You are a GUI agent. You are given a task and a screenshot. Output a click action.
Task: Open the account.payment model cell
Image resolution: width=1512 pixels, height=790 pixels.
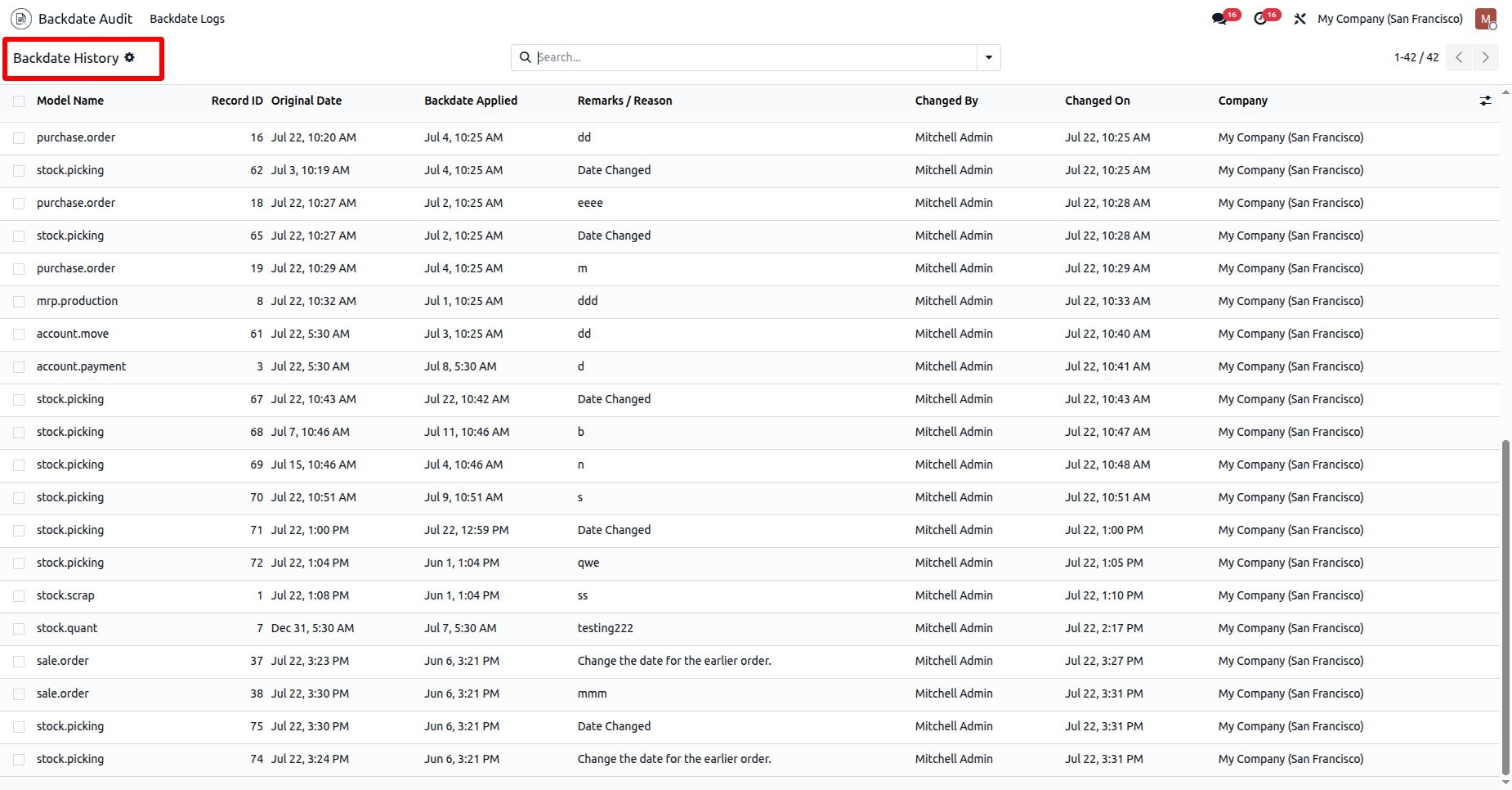tap(81, 366)
